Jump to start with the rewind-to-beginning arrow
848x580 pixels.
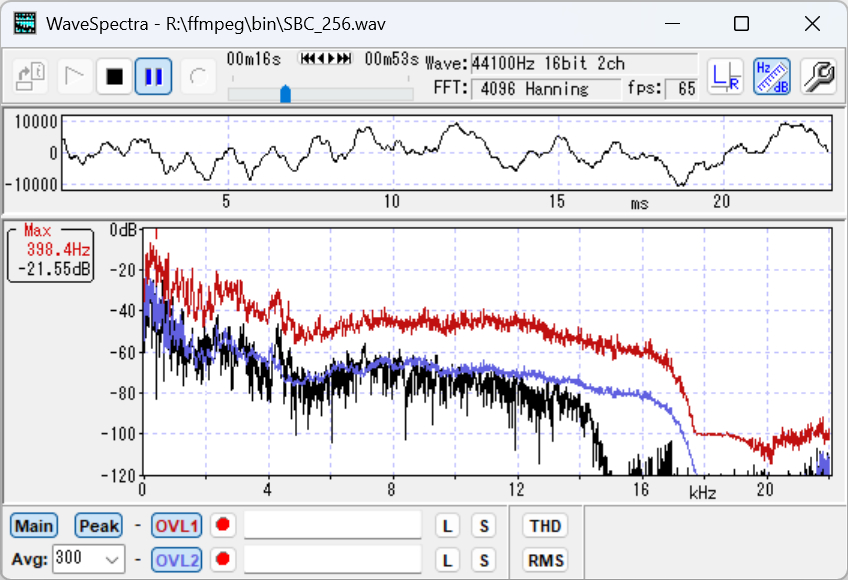click(x=306, y=58)
